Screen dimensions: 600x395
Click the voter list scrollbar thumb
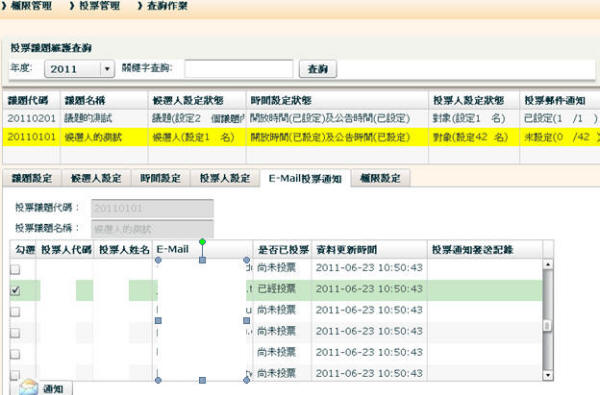pyautogui.click(x=548, y=326)
